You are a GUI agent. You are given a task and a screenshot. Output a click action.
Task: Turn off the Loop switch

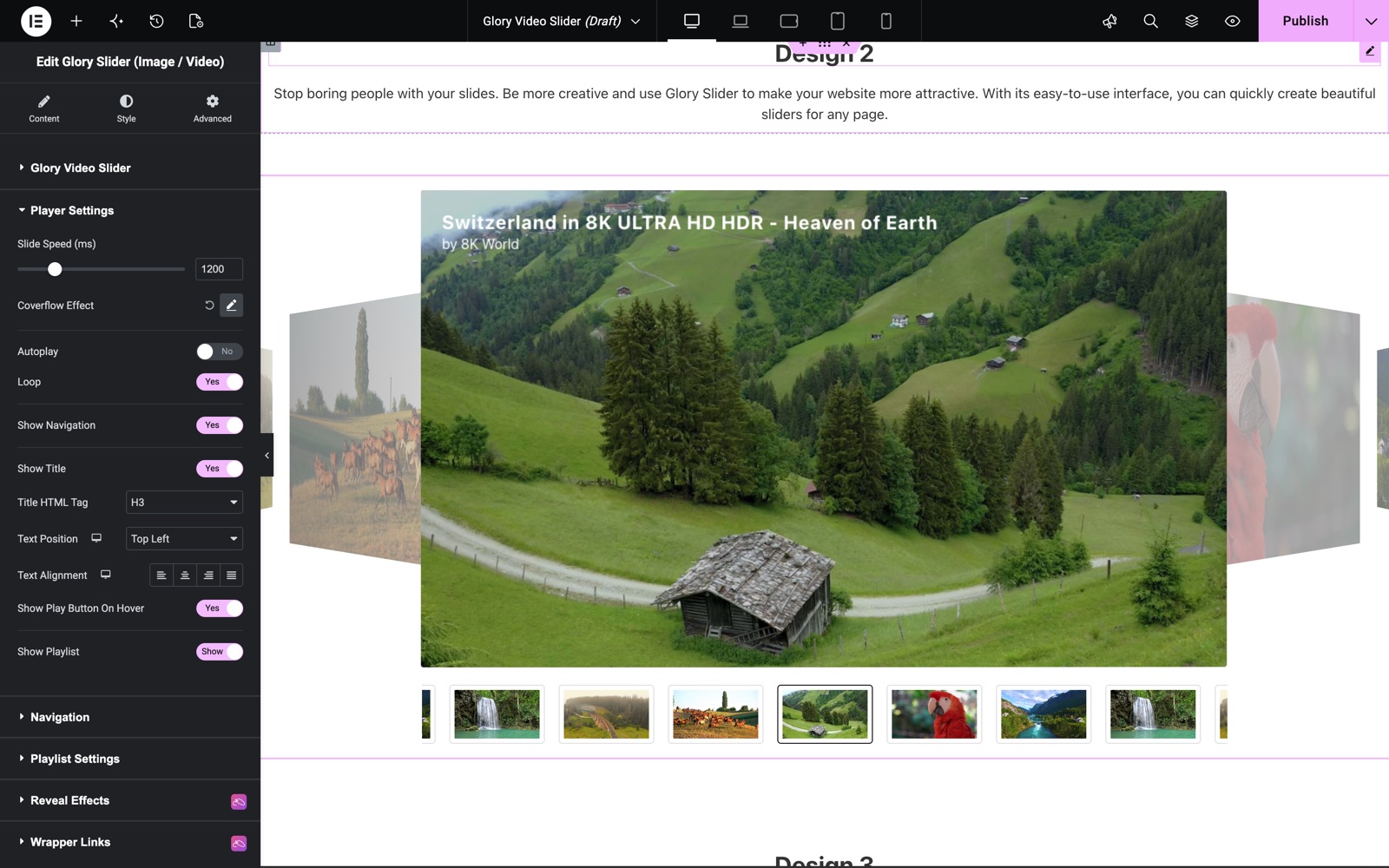[220, 382]
